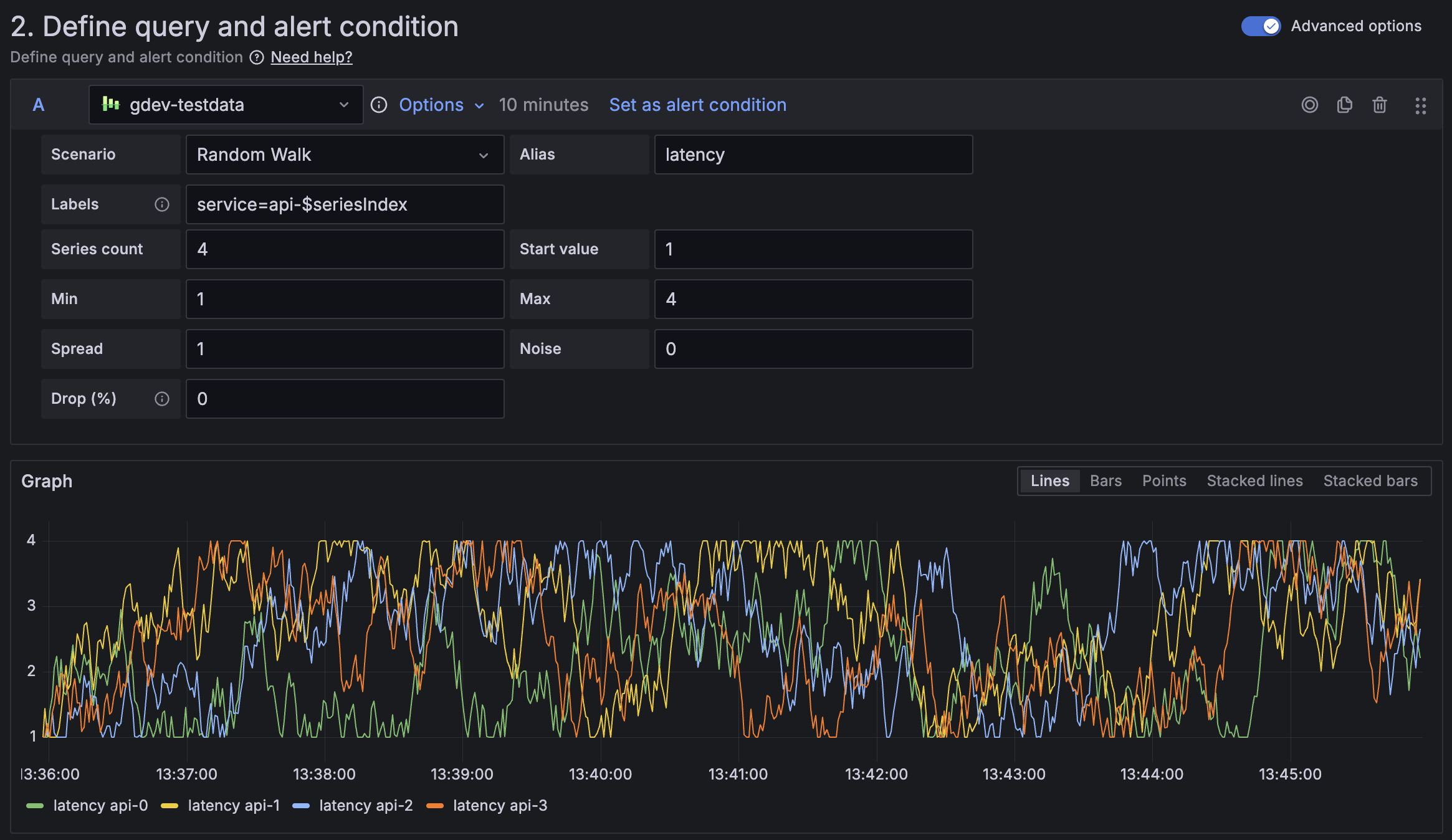Image resolution: width=1452 pixels, height=840 pixels.
Task: Disable query A visibility using the circle icon
Action: tap(1309, 105)
